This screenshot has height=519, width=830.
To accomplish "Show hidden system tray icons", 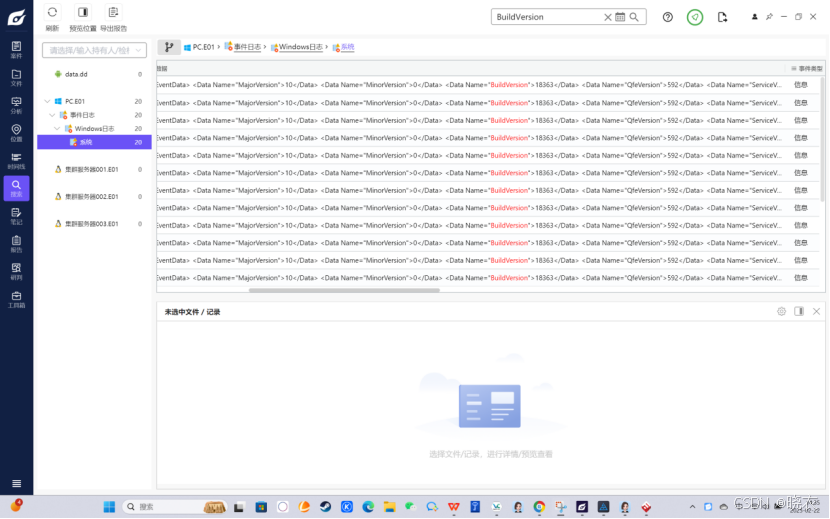I will point(692,507).
